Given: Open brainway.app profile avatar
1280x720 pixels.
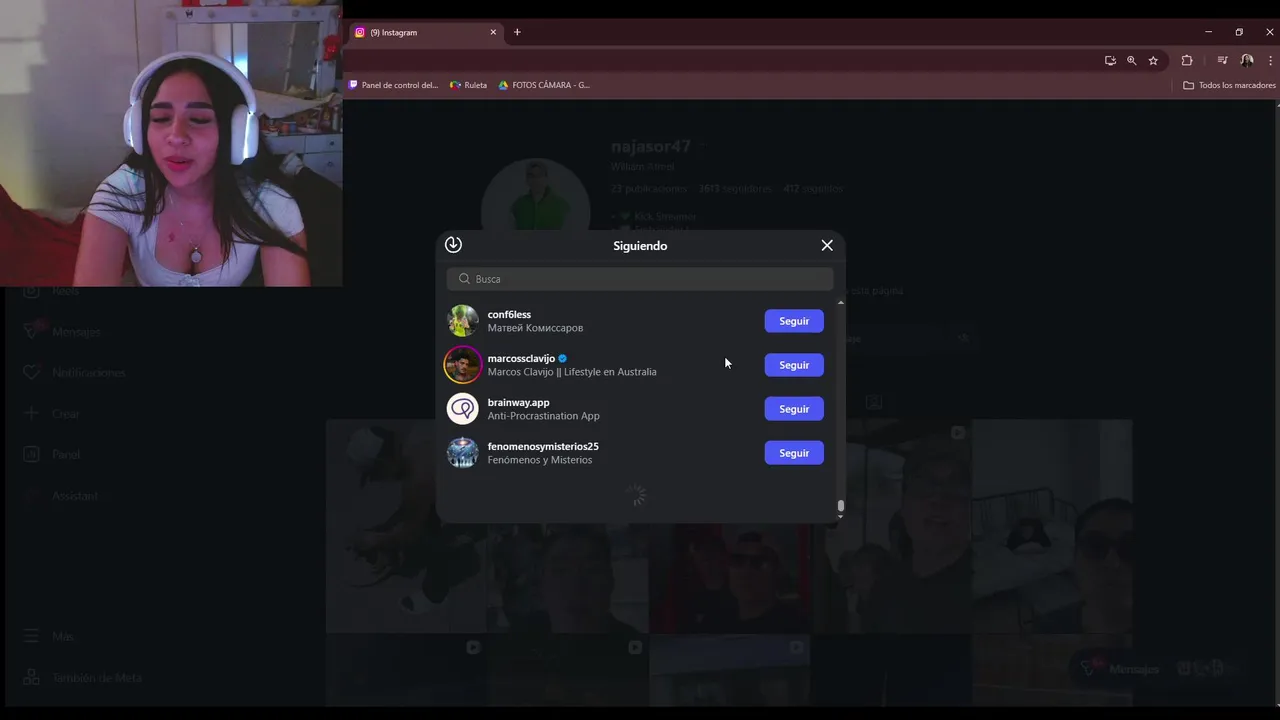Looking at the screenshot, I should pyautogui.click(x=462, y=409).
